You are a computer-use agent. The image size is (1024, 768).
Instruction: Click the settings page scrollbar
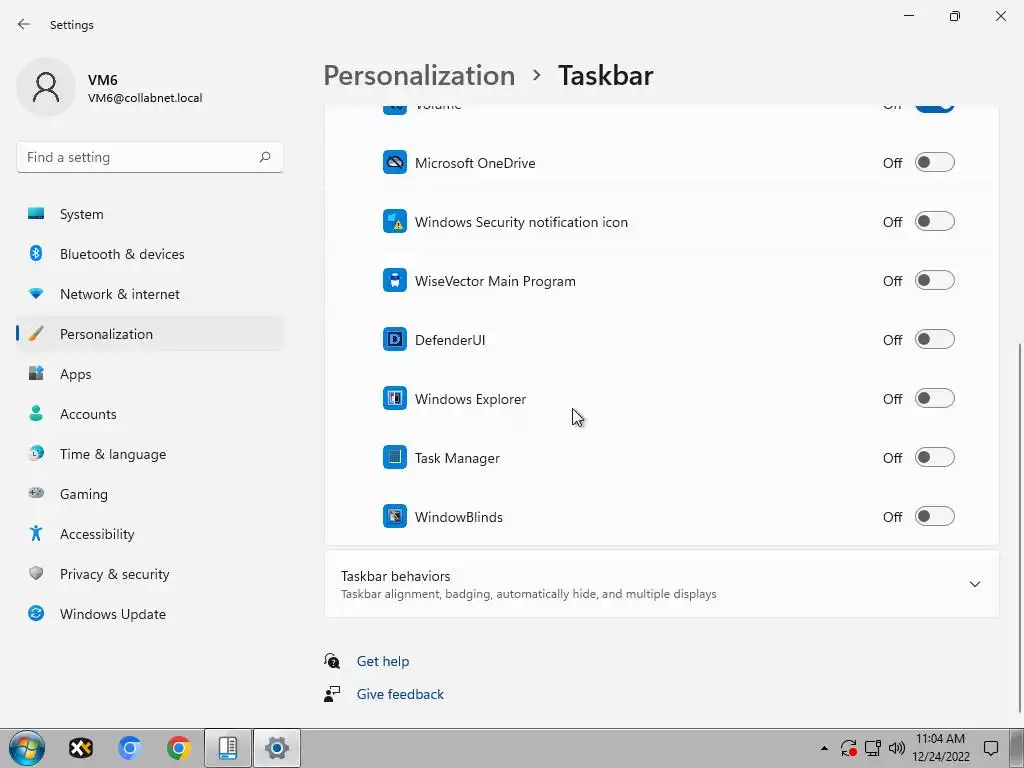tap(1020, 528)
